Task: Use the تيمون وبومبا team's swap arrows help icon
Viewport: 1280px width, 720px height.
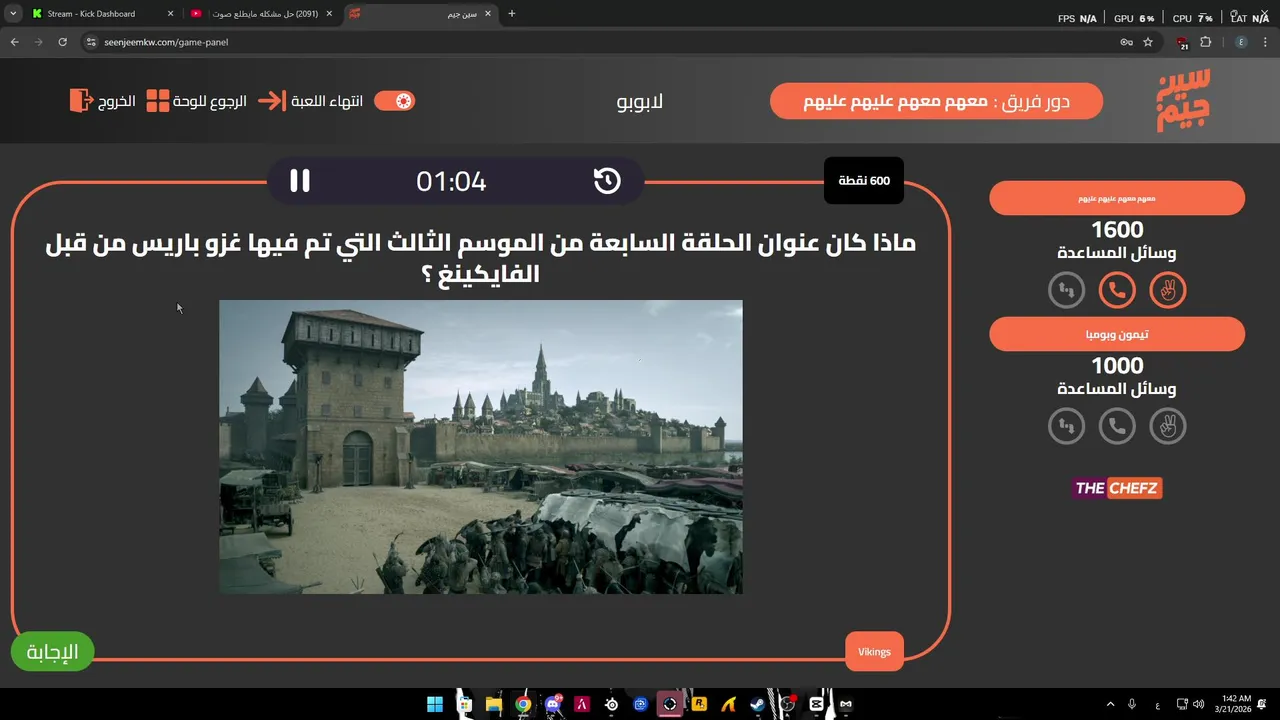Action: [1066, 426]
